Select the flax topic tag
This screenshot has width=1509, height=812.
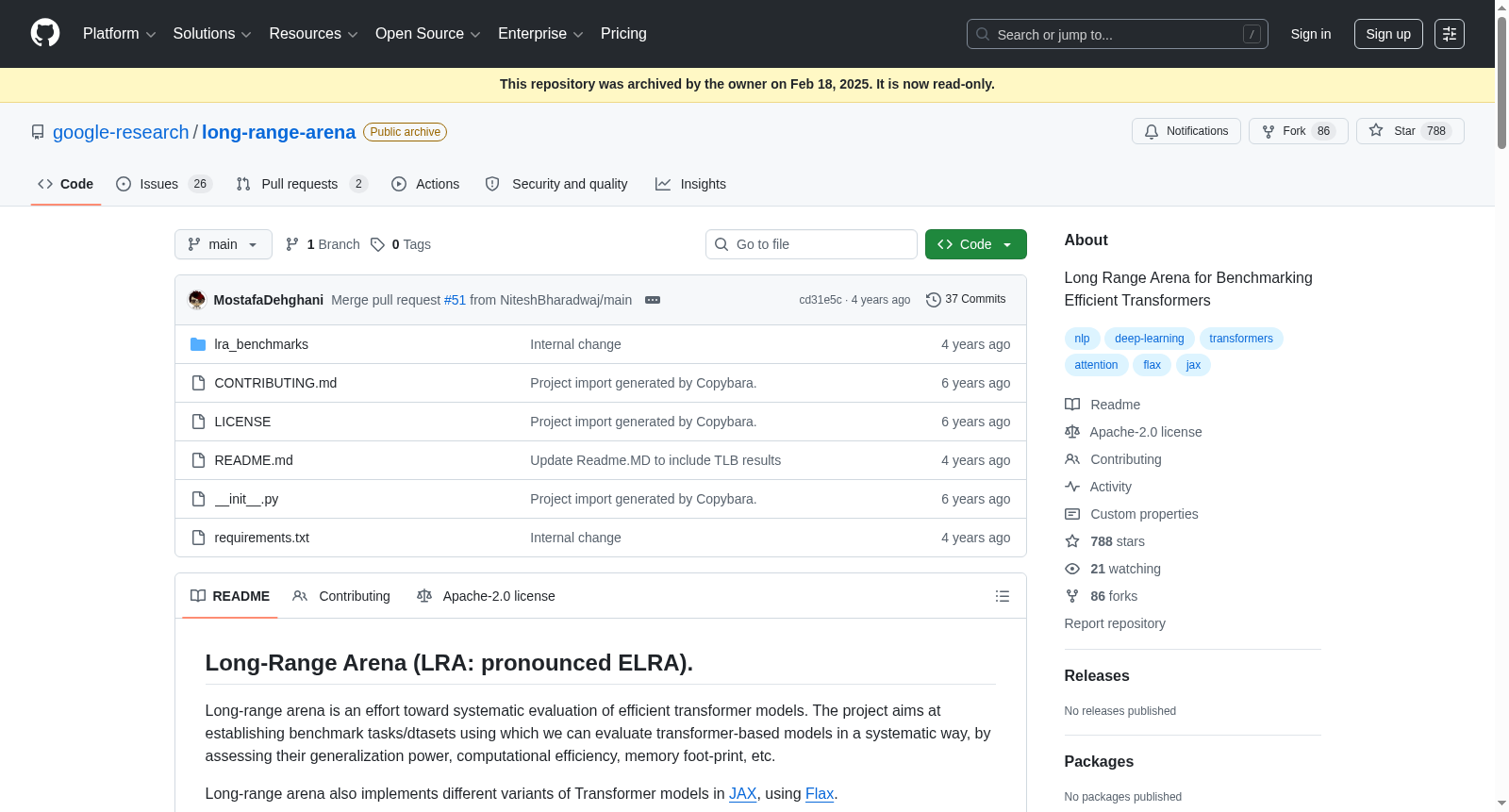click(x=1152, y=365)
